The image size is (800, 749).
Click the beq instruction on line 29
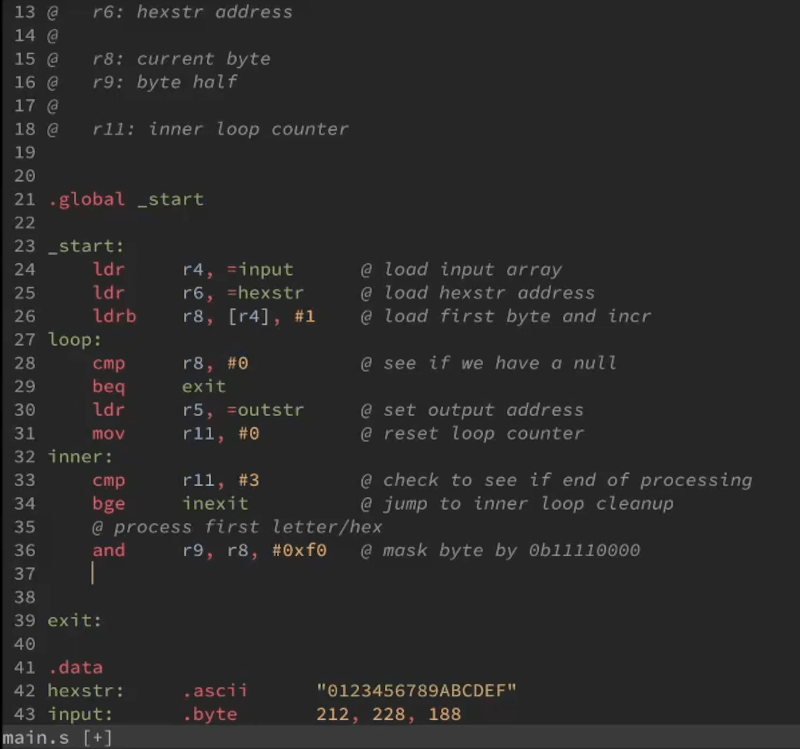tap(109, 386)
